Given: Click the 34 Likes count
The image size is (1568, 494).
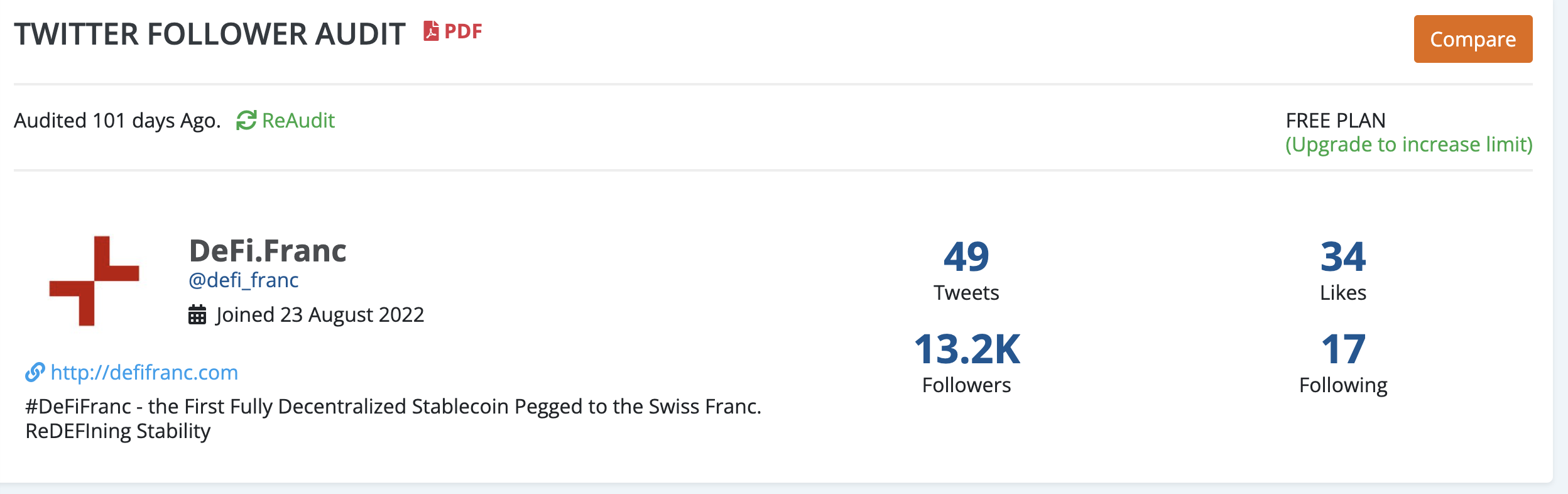Looking at the screenshot, I should [x=1343, y=256].
